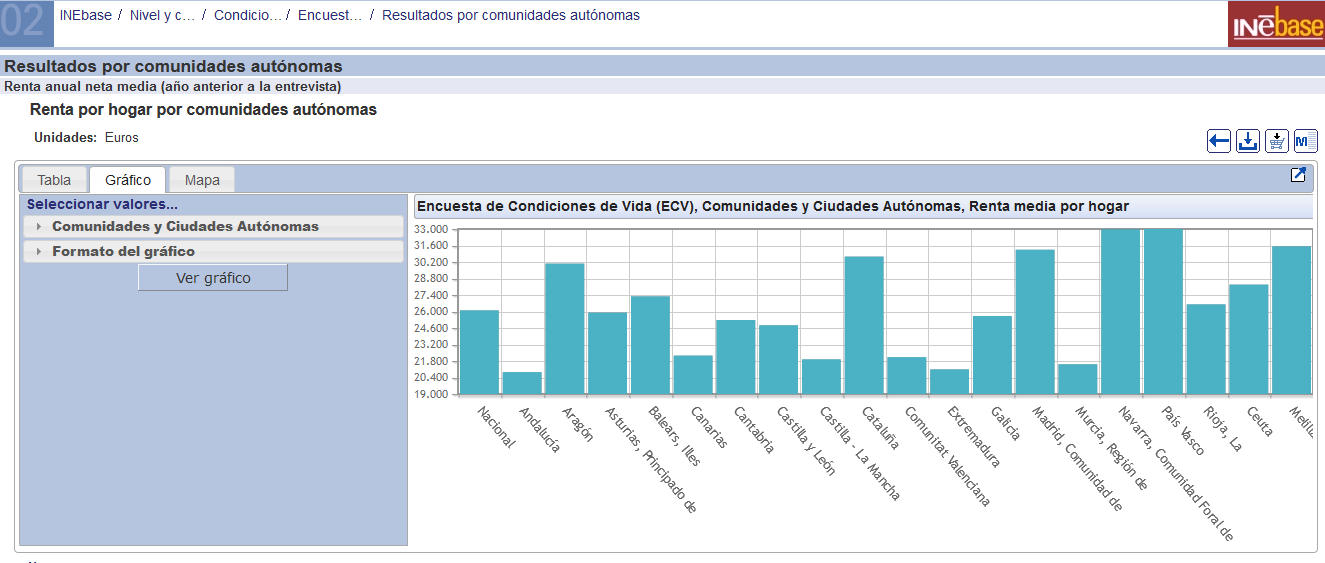Select the Andalucía bar in chart
1325x563 pixels.
point(522,383)
